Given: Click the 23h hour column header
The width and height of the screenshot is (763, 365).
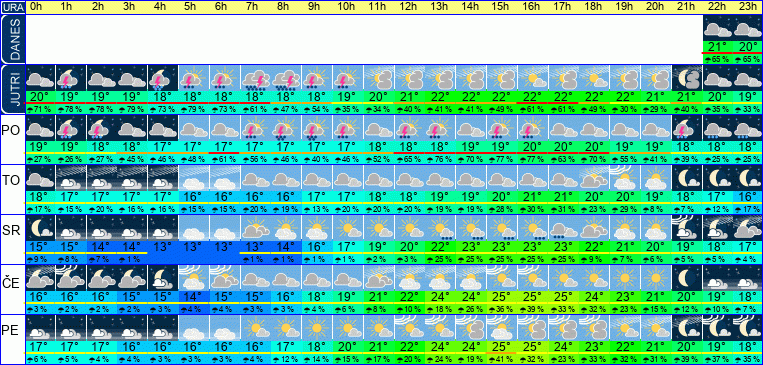Looking at the screenshot, I should 748,7.
